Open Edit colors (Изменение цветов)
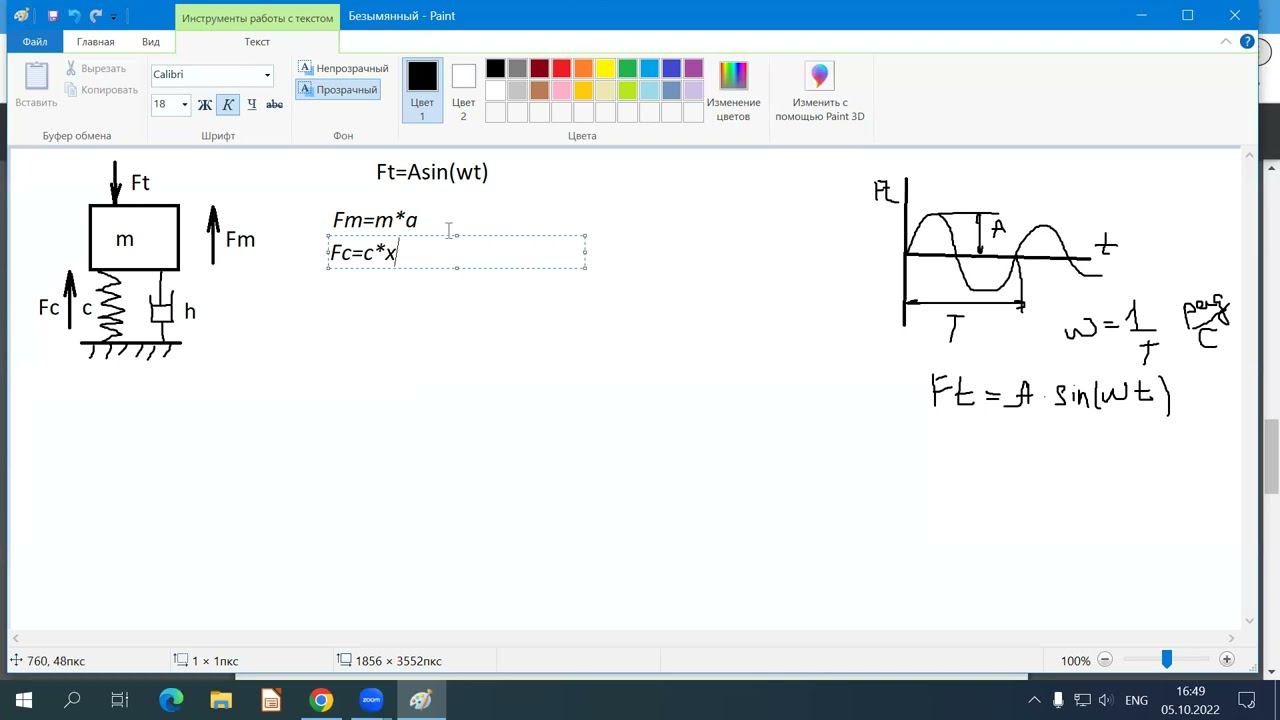Viewport: 1280px width, 720px height. [x=733, y=90]
